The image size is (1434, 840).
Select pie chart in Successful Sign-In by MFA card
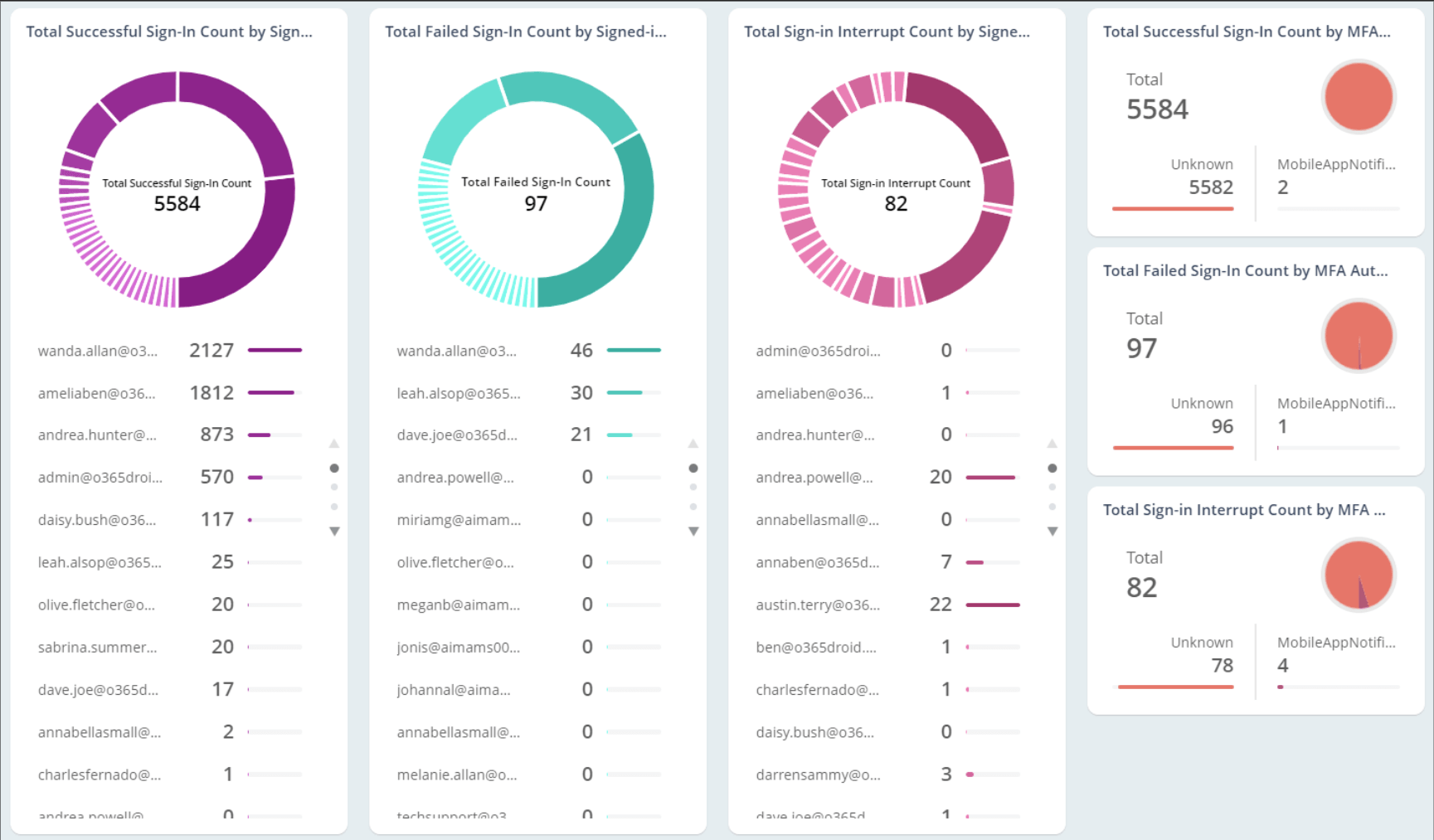pyautogui.click(x=1358, y=97)
